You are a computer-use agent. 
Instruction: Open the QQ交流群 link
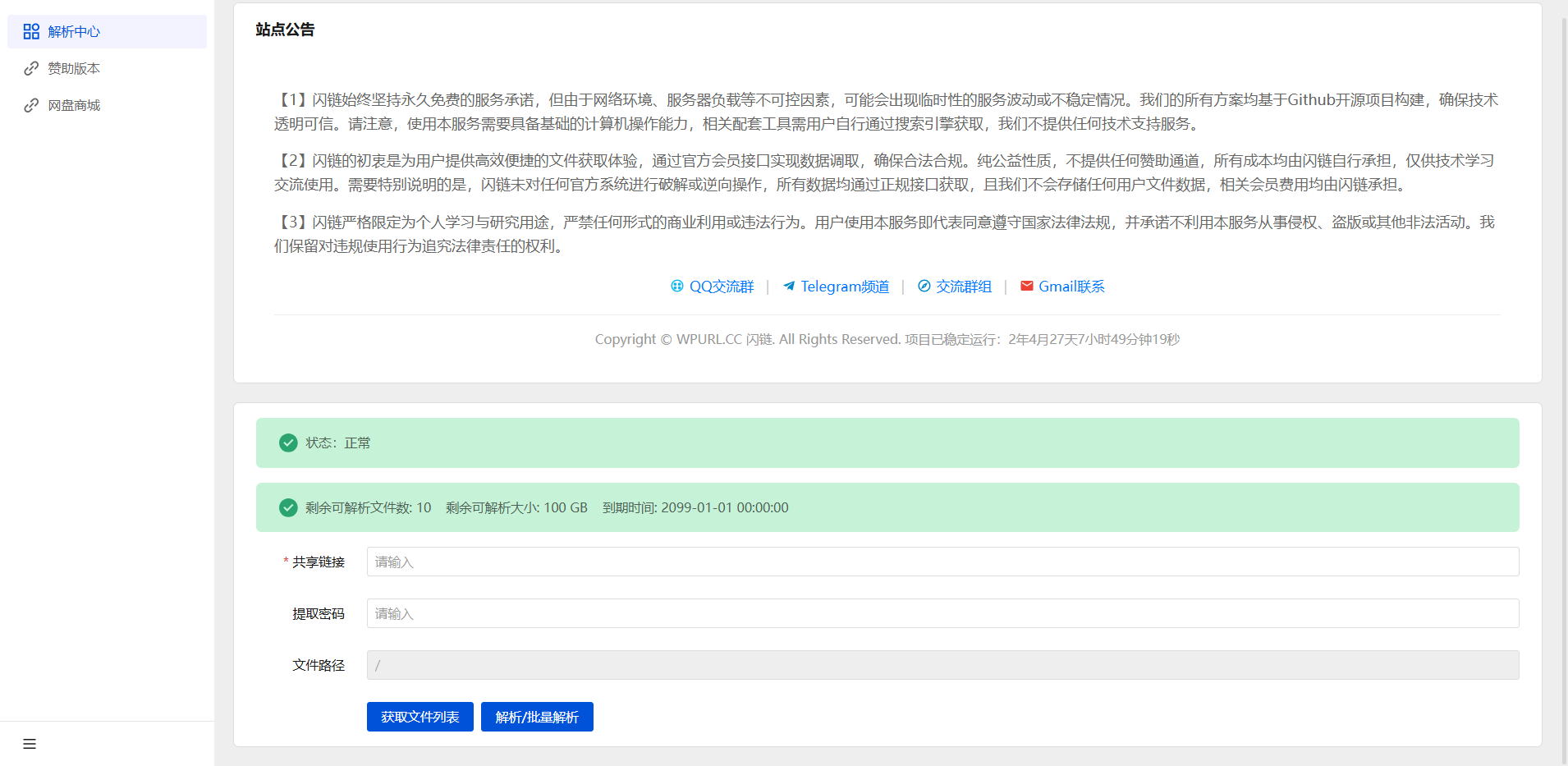(x=722, y=287)
